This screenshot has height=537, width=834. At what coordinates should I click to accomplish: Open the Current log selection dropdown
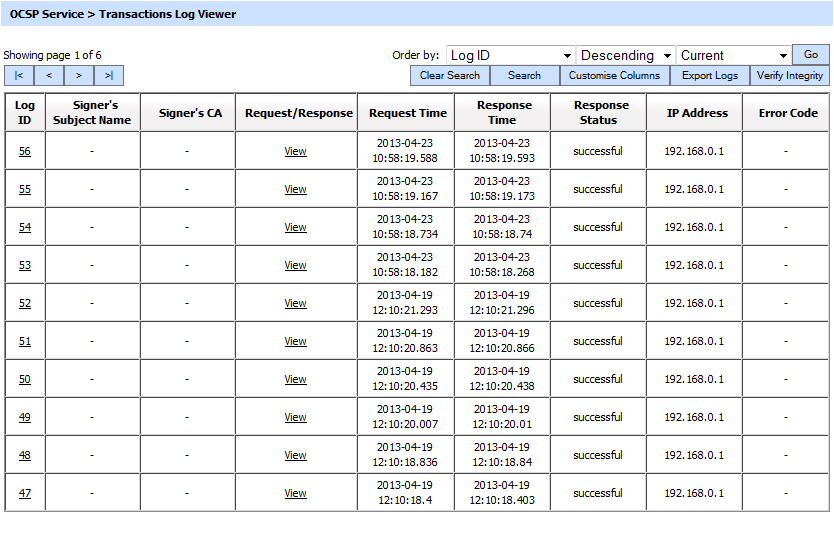(x=734, y=56)
